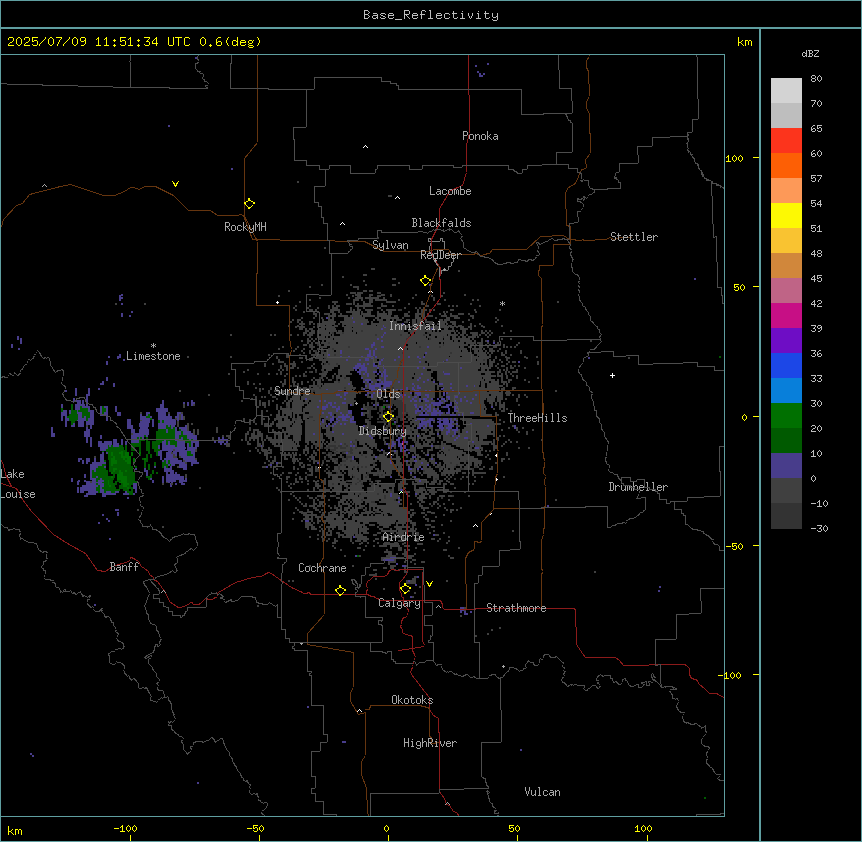Select the Banff map label
This screenshot has height=842, width=862.
pos(124,567)
